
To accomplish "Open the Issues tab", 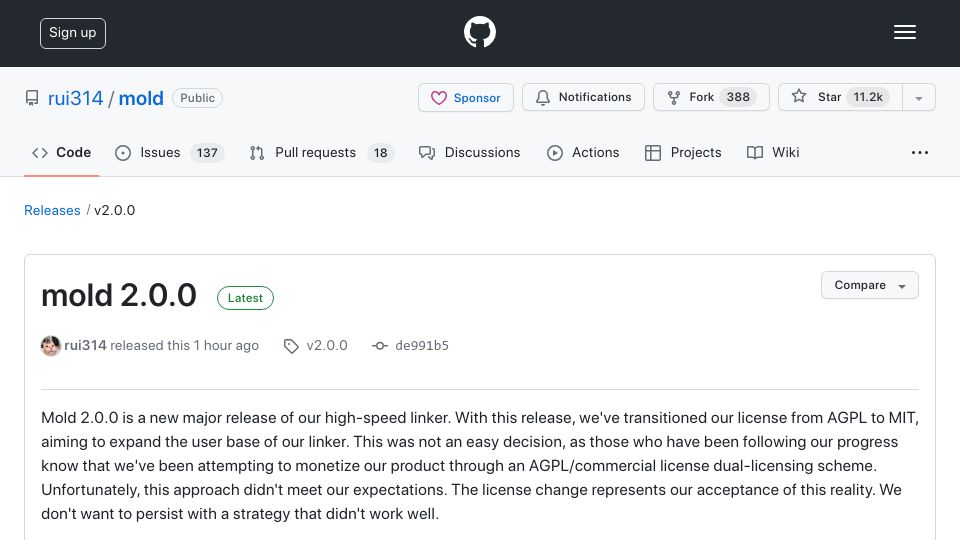I will [x=169, y=152].
